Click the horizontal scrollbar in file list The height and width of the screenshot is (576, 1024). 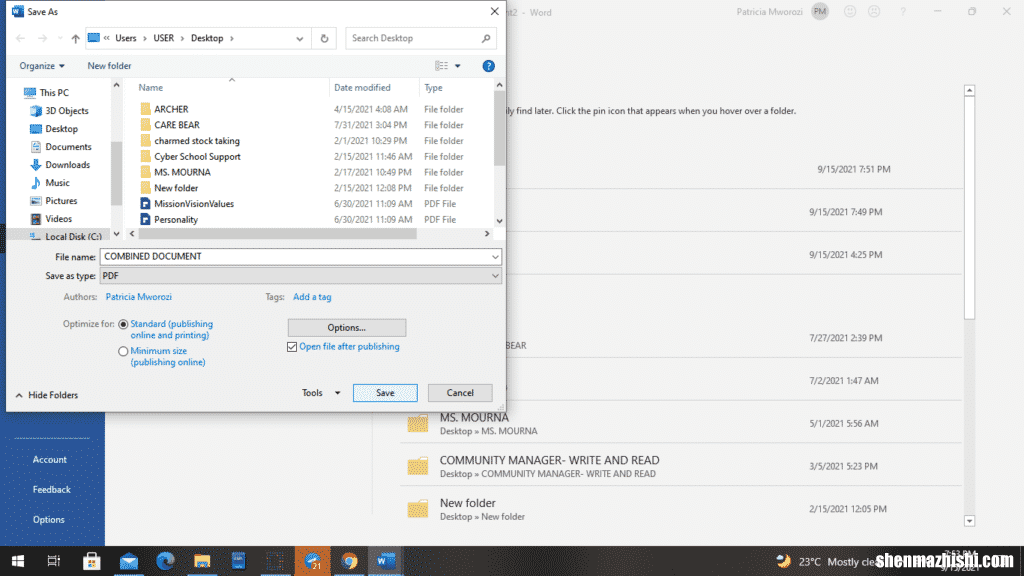pos(278,234)
